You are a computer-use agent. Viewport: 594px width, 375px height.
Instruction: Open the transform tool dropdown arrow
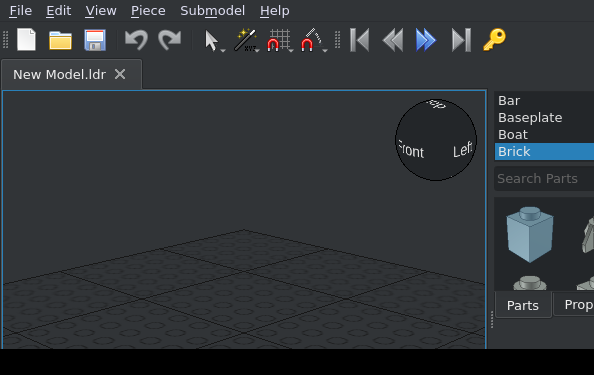coord(257,50)
